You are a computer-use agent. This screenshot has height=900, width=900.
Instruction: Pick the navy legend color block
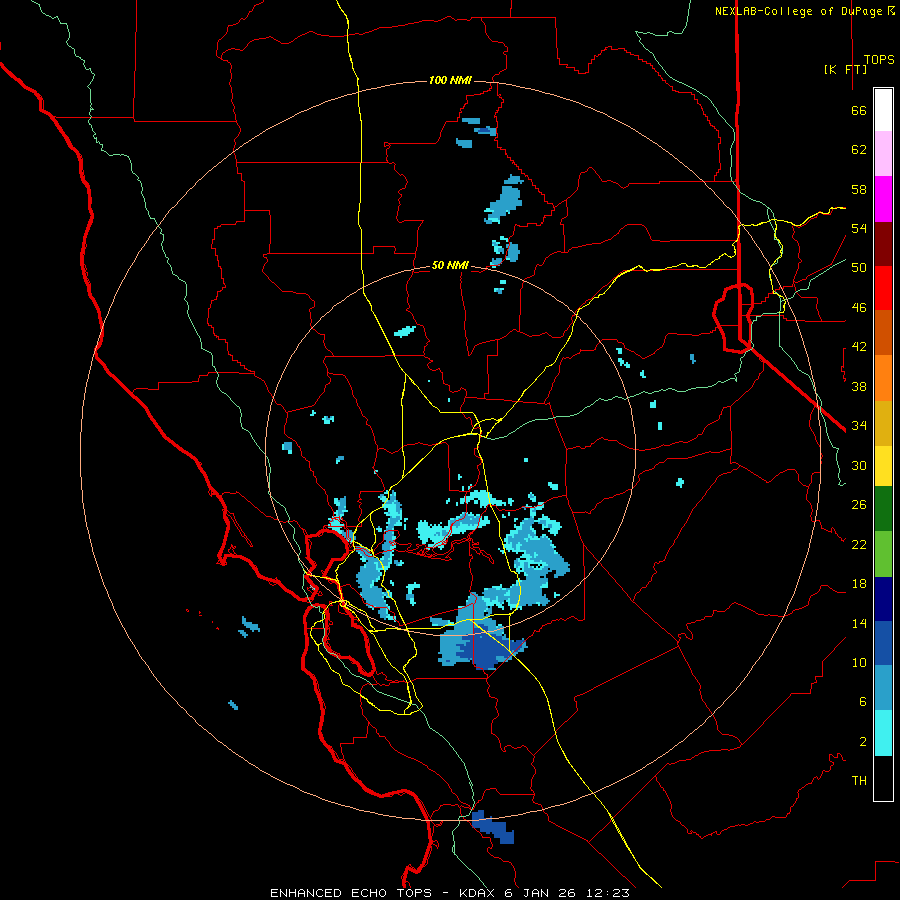tap(883, 599)
